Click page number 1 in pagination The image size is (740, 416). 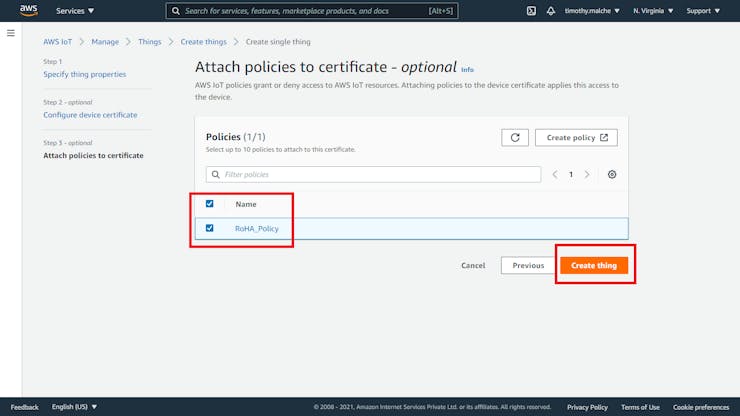[x=571, y=174]
